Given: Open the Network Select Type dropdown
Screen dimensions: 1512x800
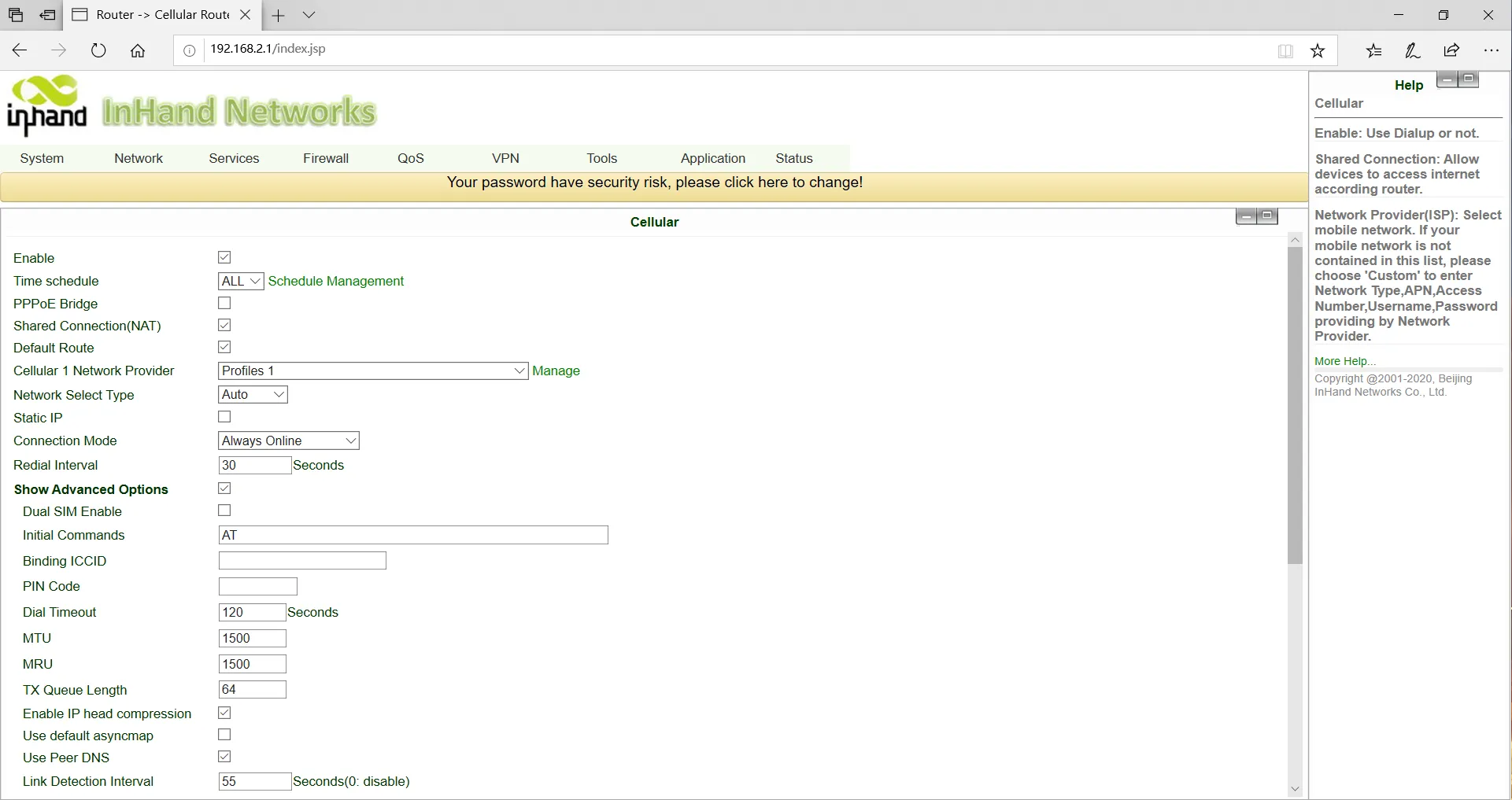Looking at the screenshot, I should (x=253, y=394).
